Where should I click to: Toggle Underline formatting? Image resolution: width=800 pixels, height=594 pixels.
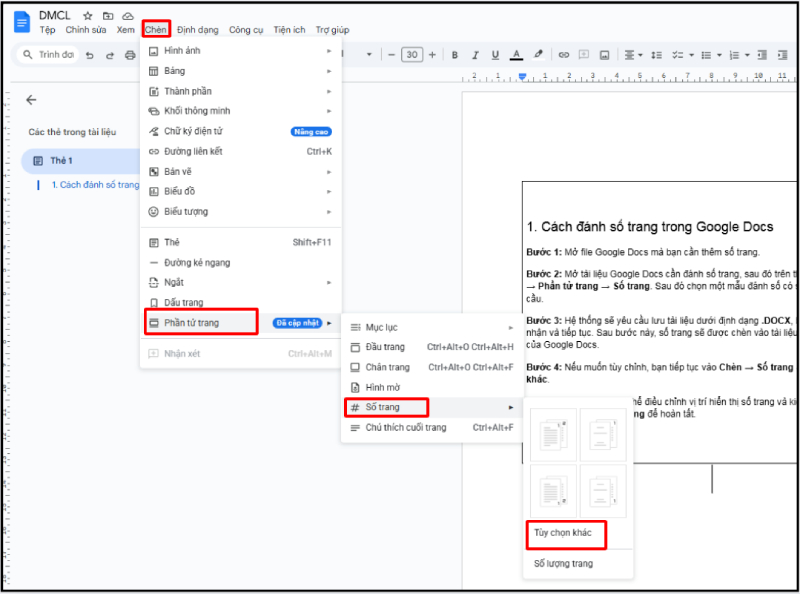pos(494,55)
